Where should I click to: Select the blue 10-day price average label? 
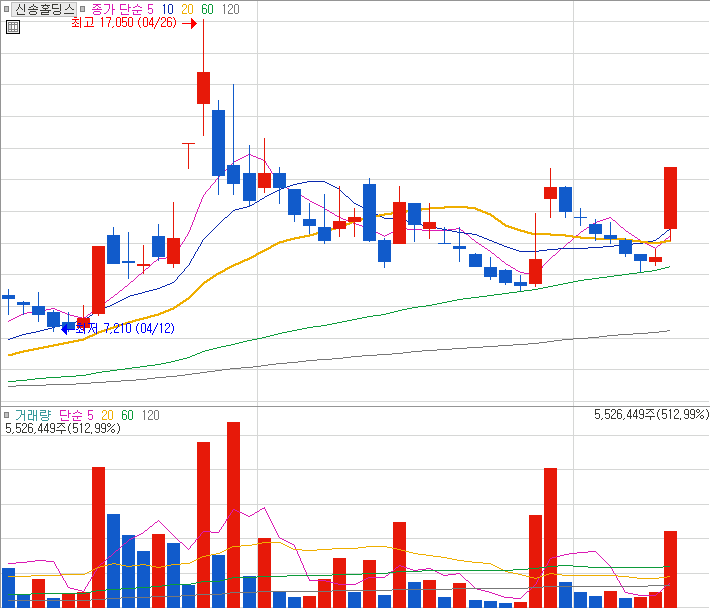(x=168, y=9)
